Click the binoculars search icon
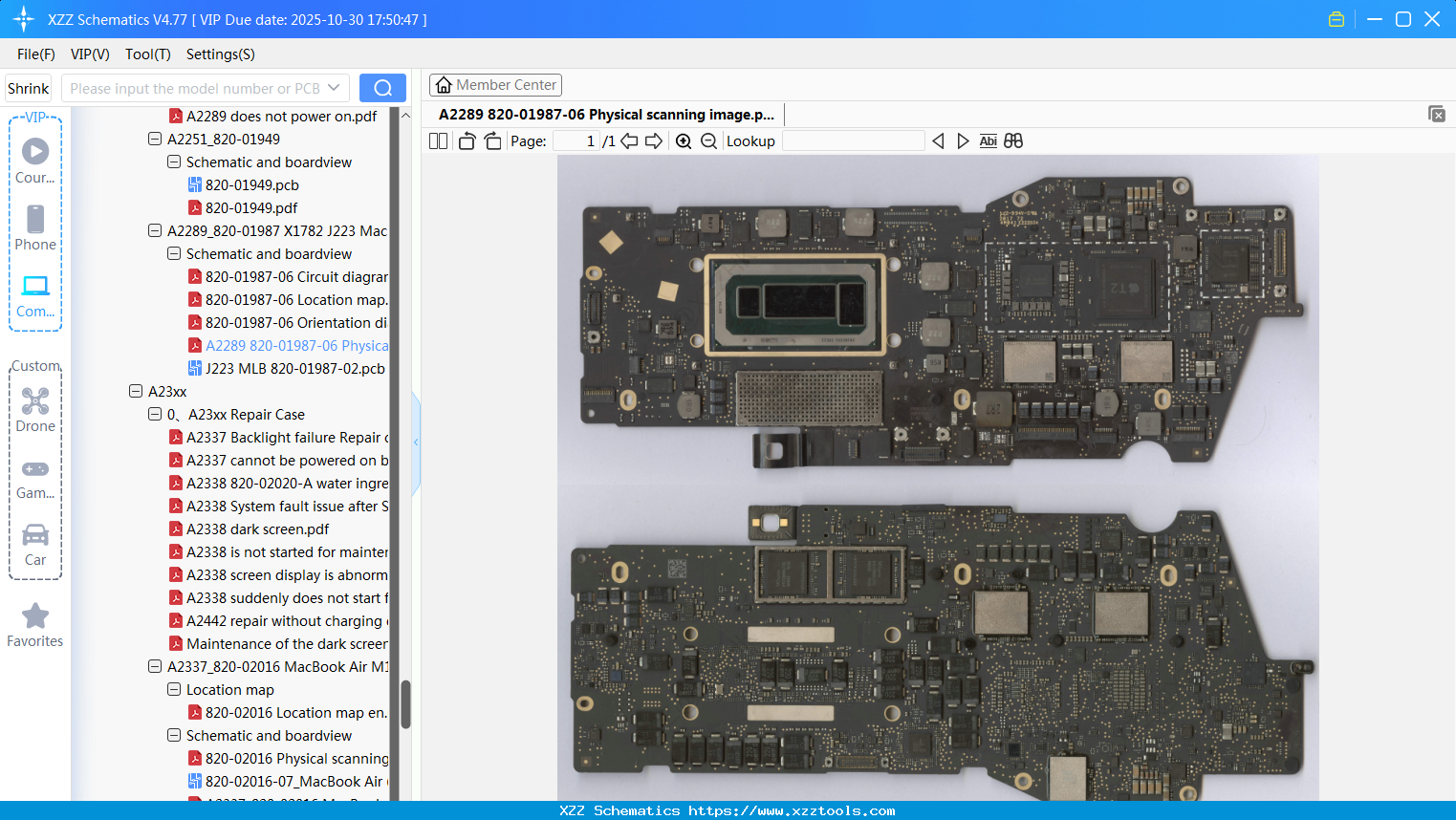The width and height of the screenshot is (1456, 820). point(1013,141)
